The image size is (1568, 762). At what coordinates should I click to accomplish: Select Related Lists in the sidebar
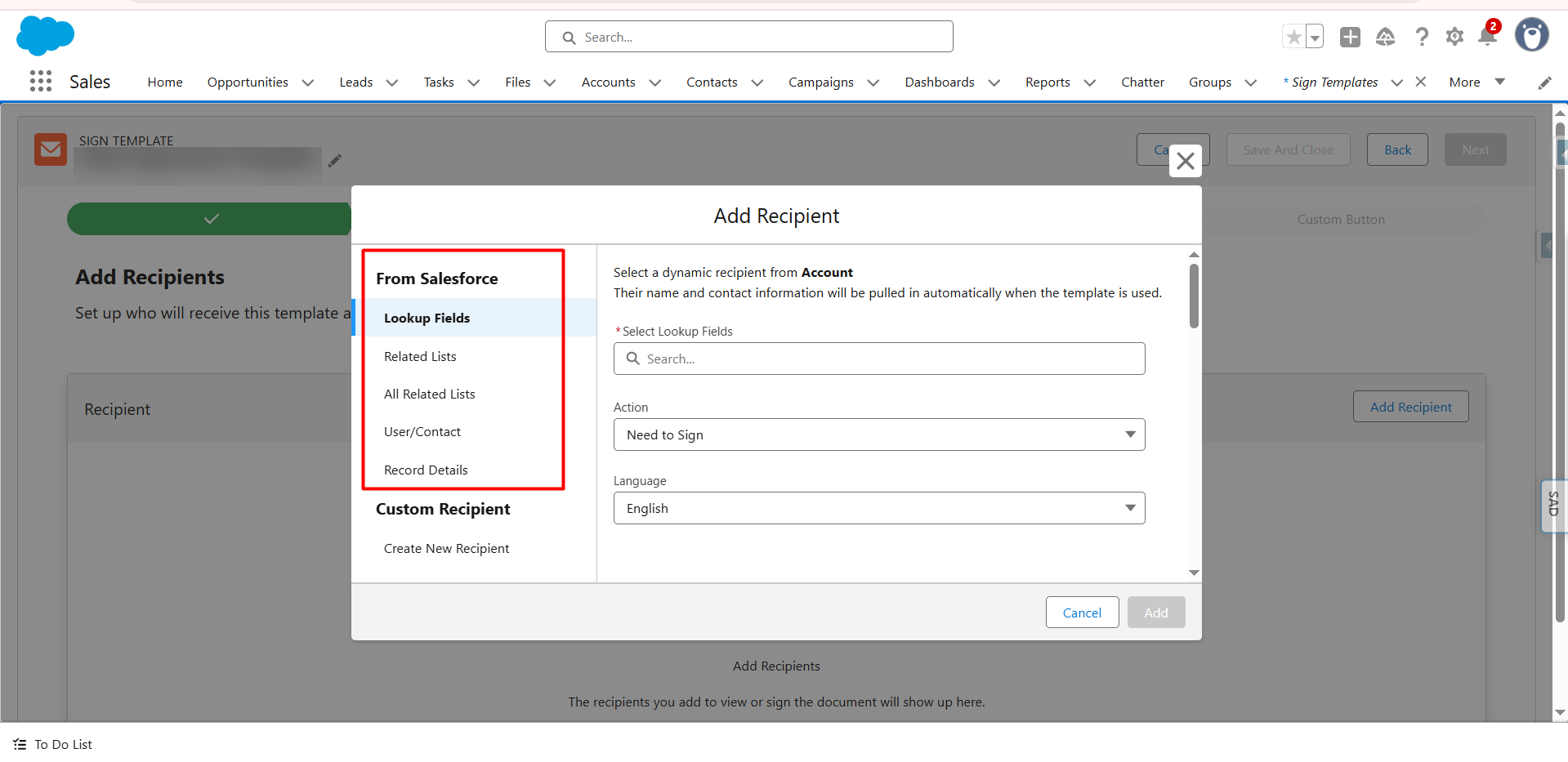point(420,356)
